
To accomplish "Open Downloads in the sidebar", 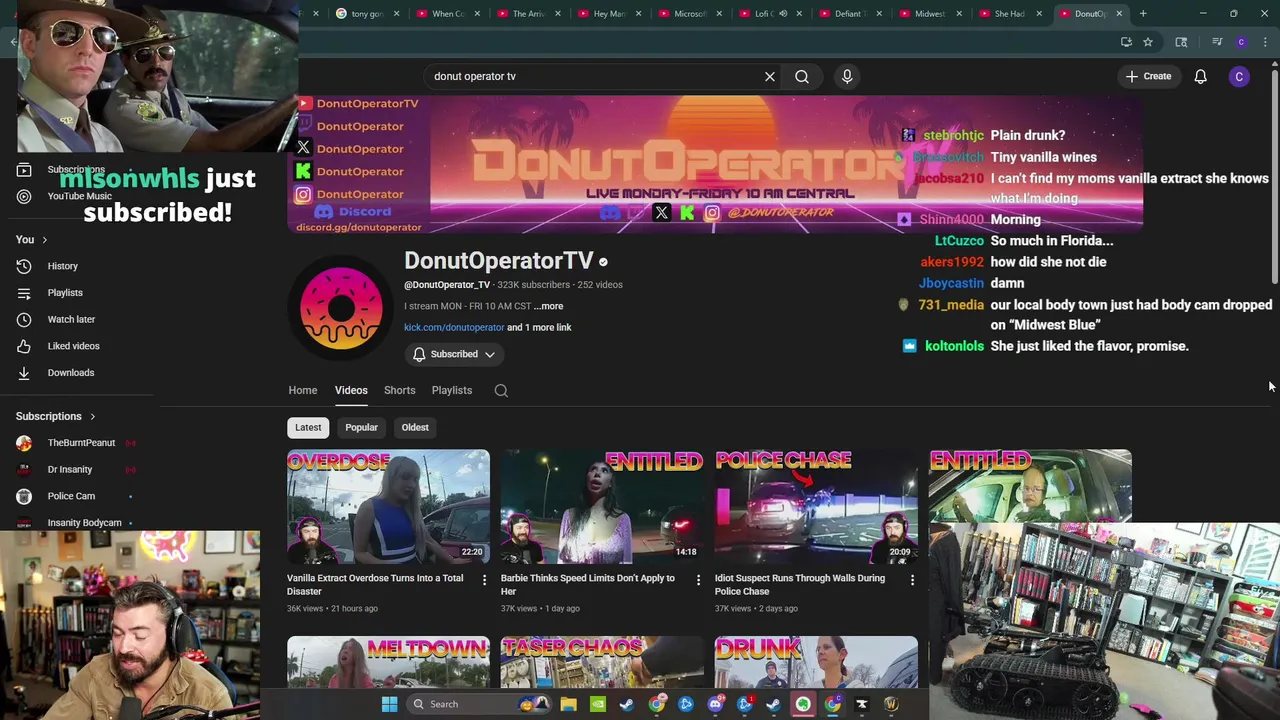I will [70, 373].
